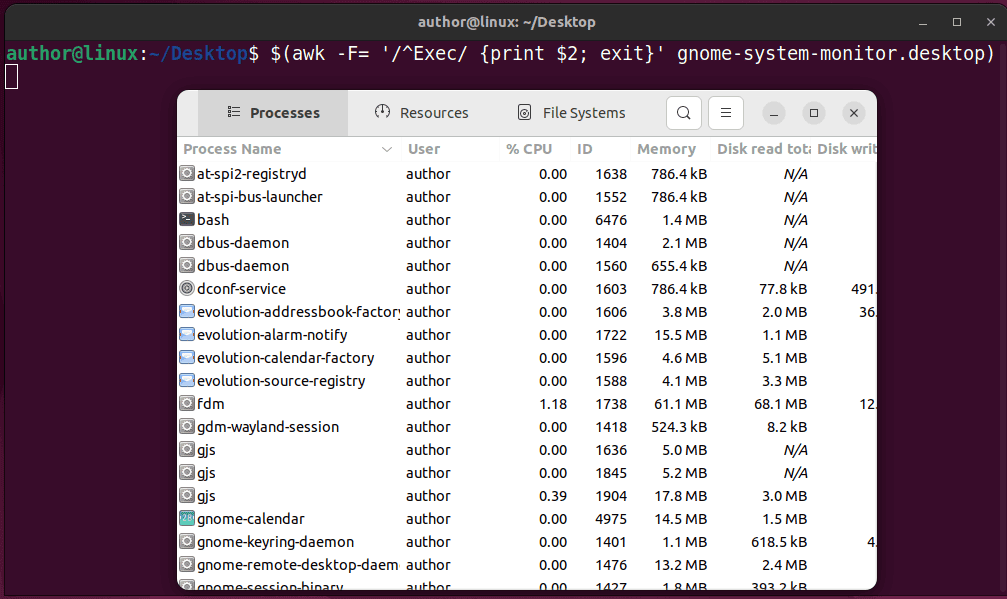Click the File Systems tab icon
Image resolution: width=1007 pixels, height=599 pixels.
[x=523, y=112]
